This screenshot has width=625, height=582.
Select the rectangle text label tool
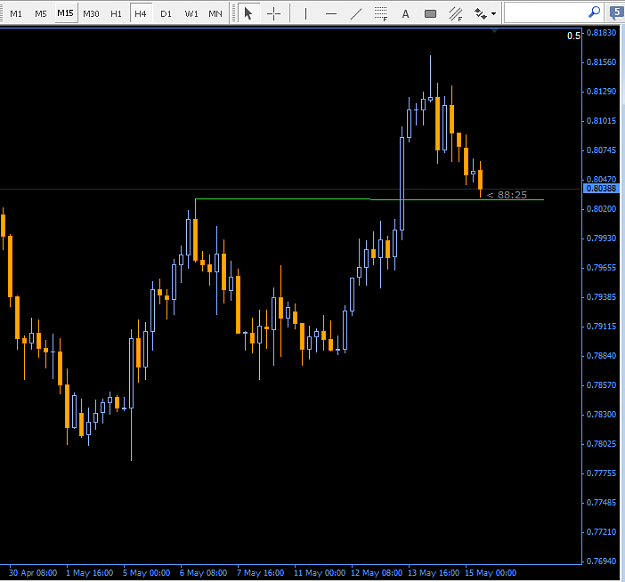click(x=430, y=14)
